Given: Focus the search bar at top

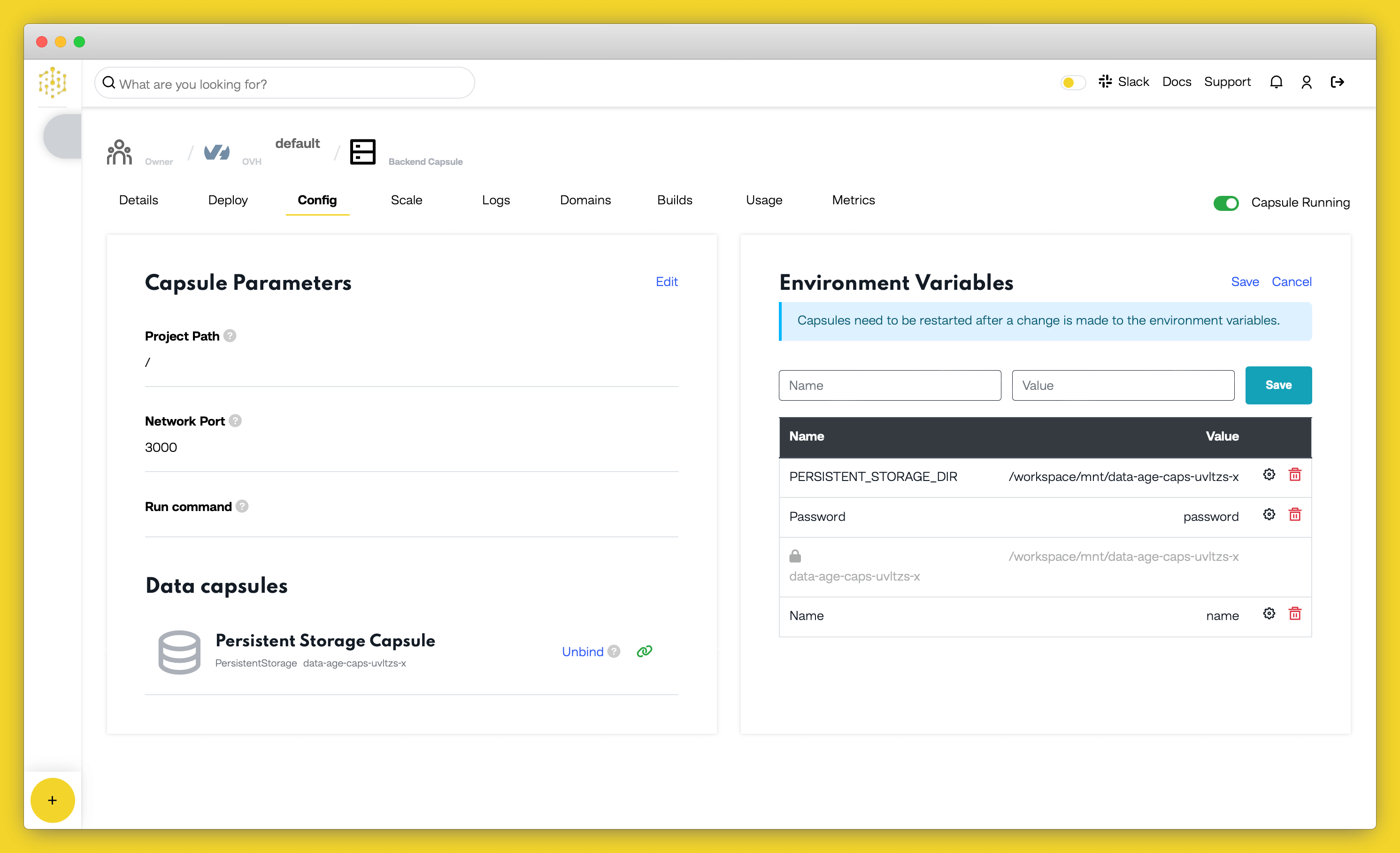Looking at the screenshot, I should point(284,84).
